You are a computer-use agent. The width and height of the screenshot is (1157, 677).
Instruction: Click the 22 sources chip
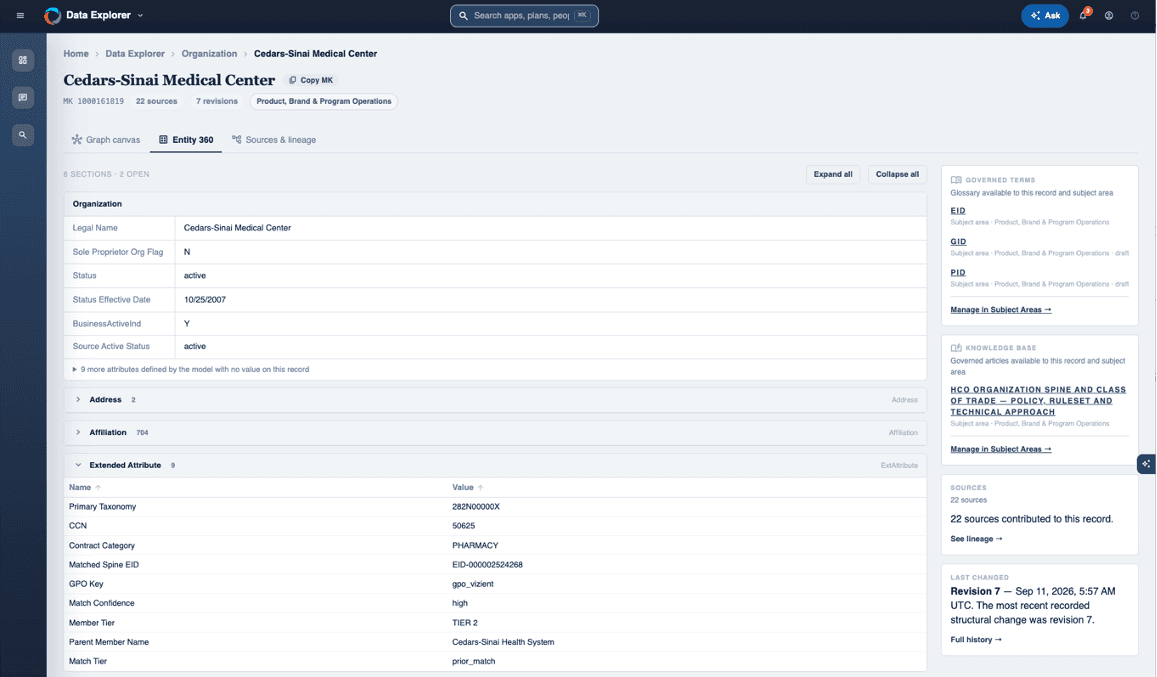pos(156,101)
